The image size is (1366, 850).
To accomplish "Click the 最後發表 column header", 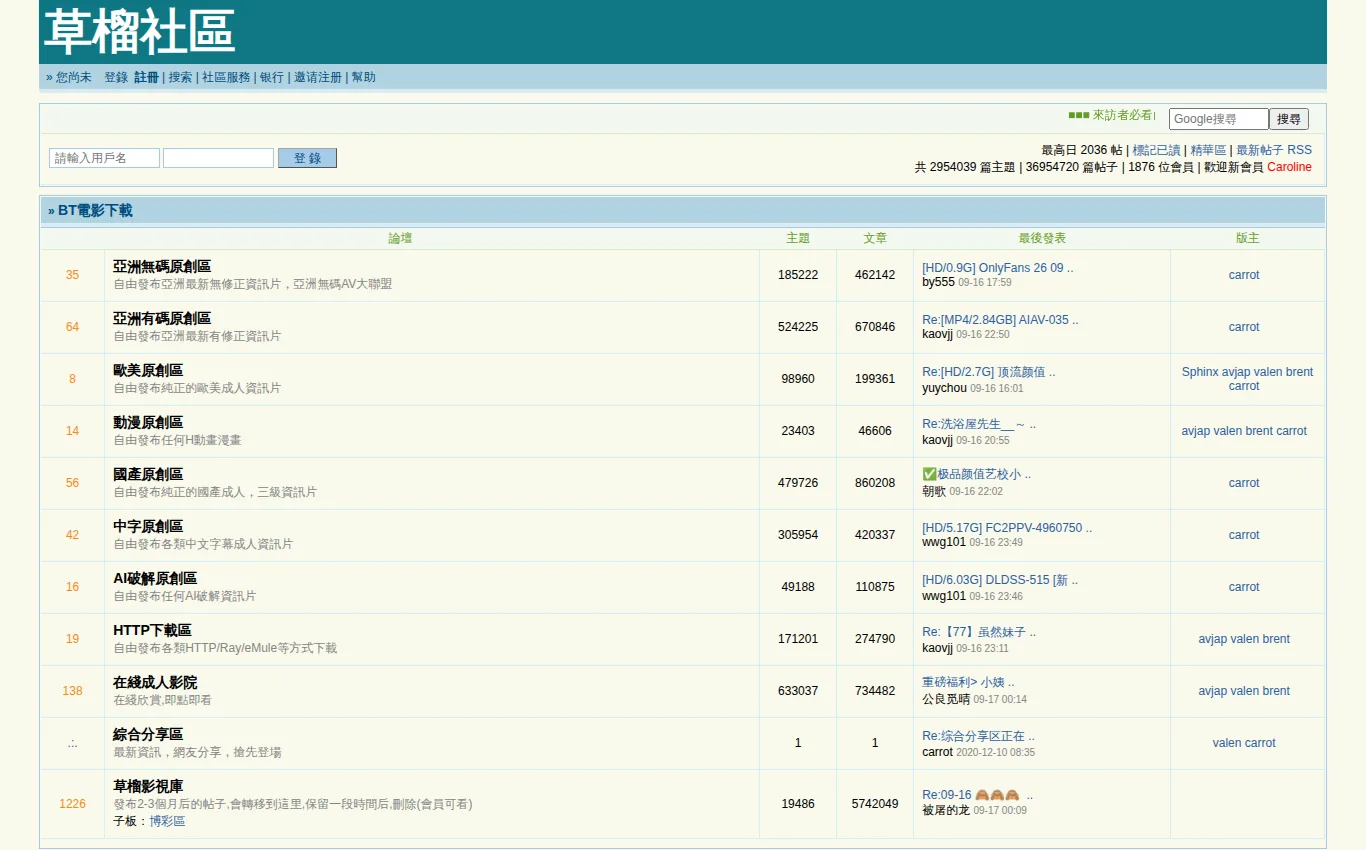I will pos(1042,238).
